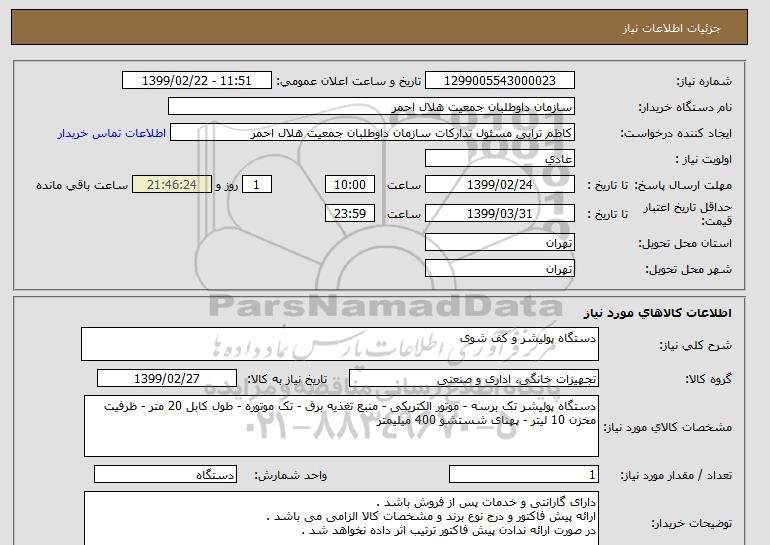Click the need date field 1399/02/27

point(167,379)
